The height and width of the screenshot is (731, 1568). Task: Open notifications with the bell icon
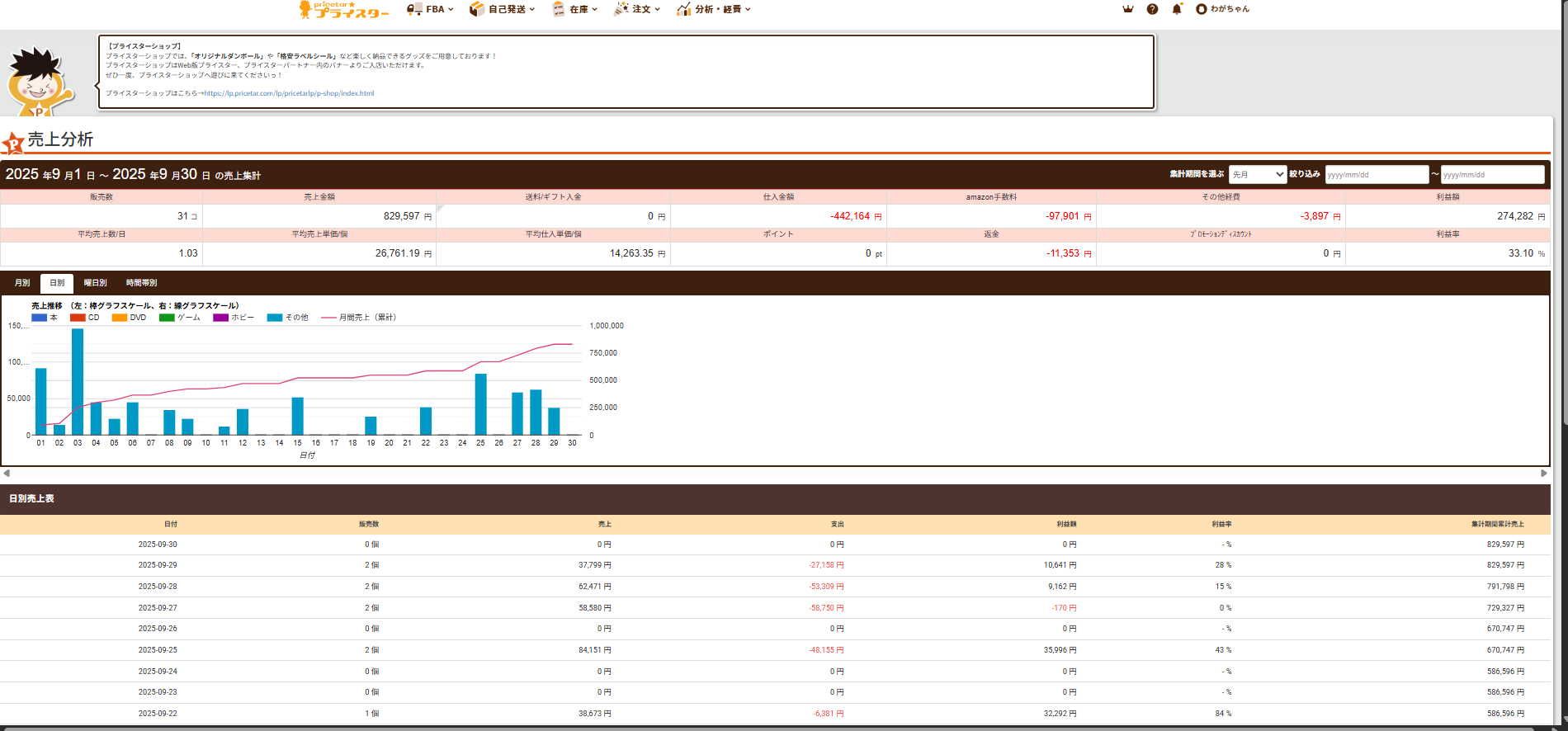1177,9
